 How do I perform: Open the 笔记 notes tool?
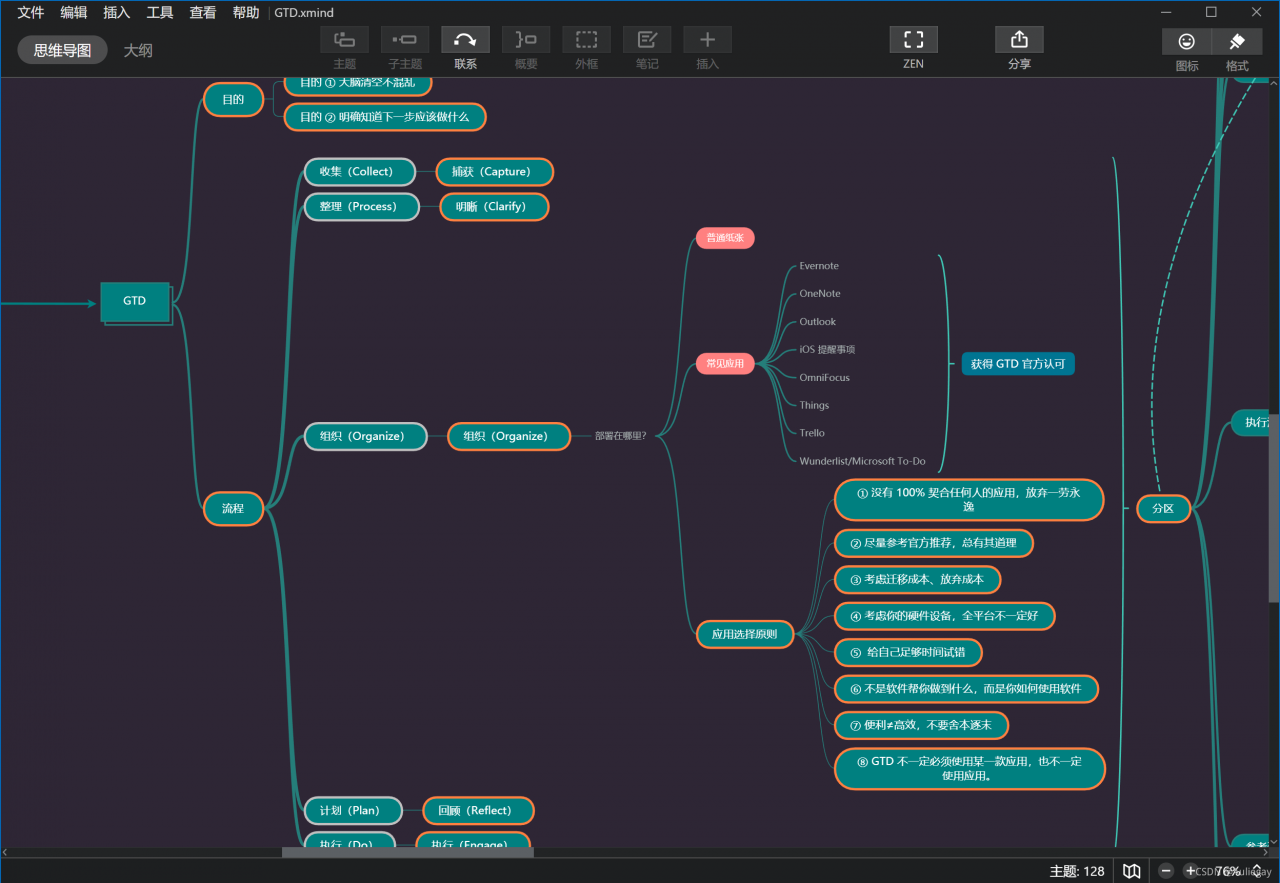pos(647,40)
